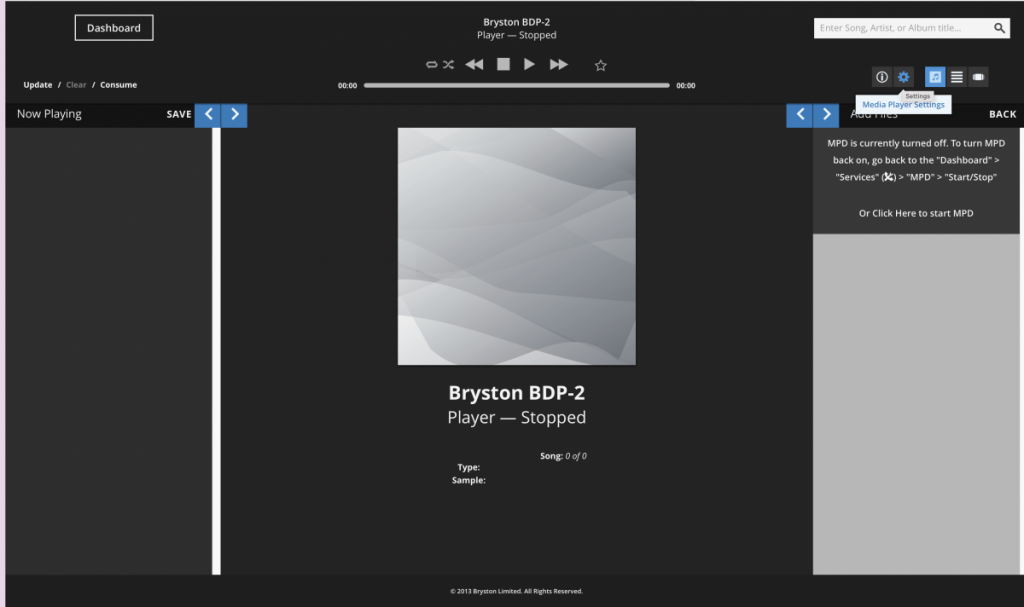The width and height of the screenshot is (1024, 607).
Task: Open the settings gear icon
Action: [903, 77]
